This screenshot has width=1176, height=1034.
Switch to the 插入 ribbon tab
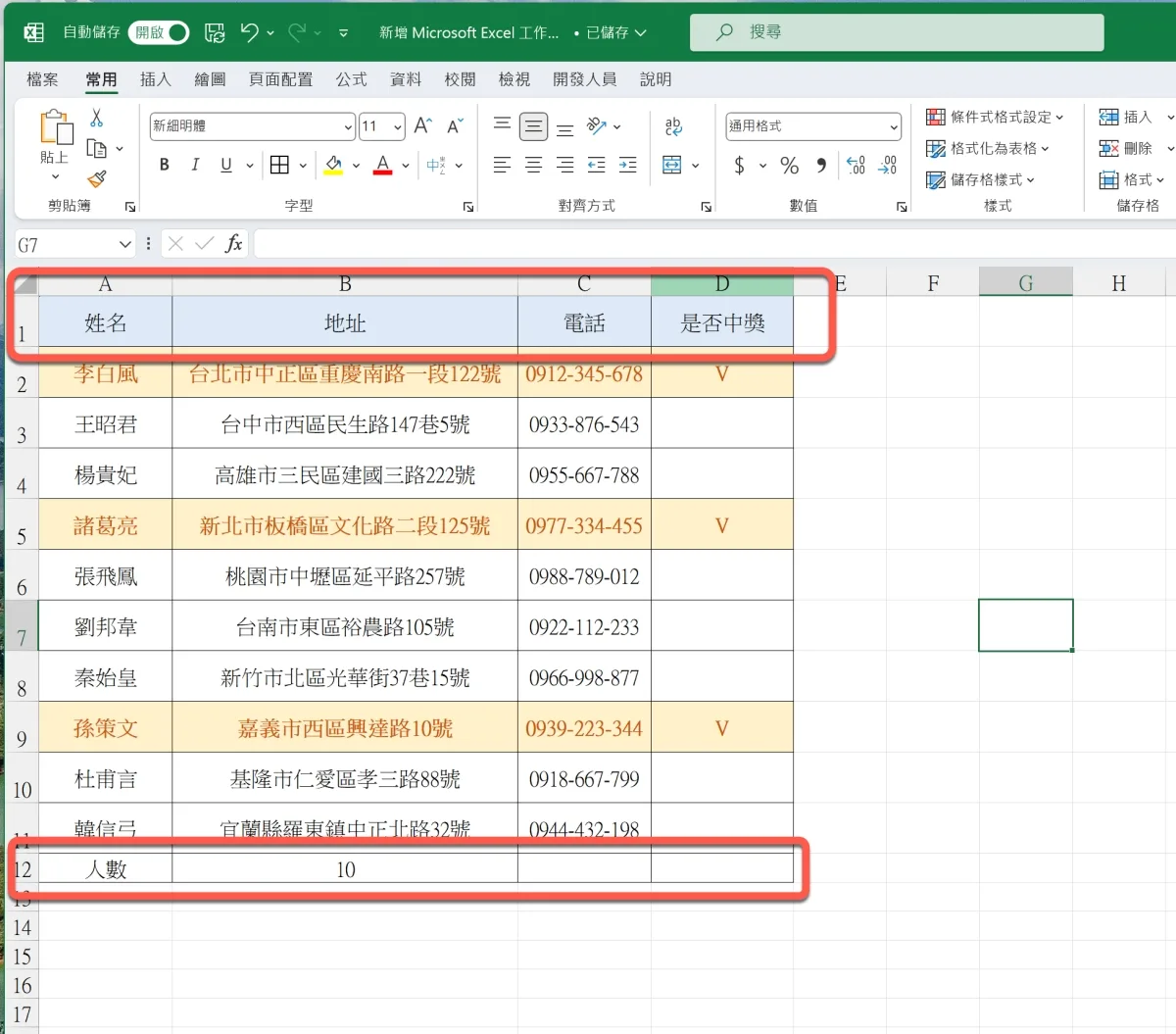pos(155,79)
